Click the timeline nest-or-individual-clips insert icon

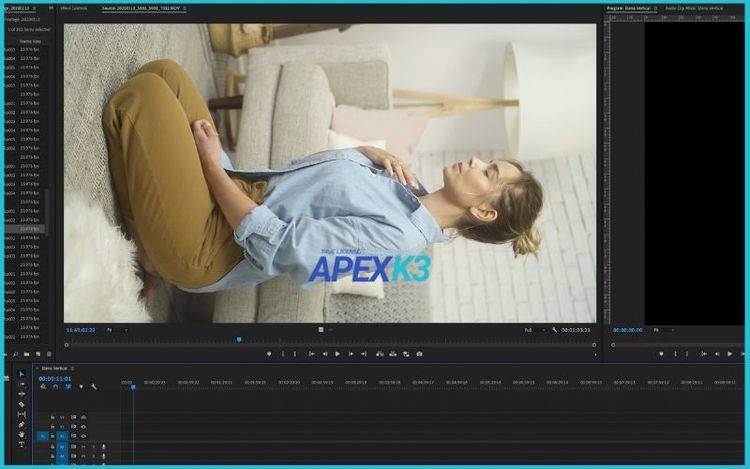click(x=43, y=386)
